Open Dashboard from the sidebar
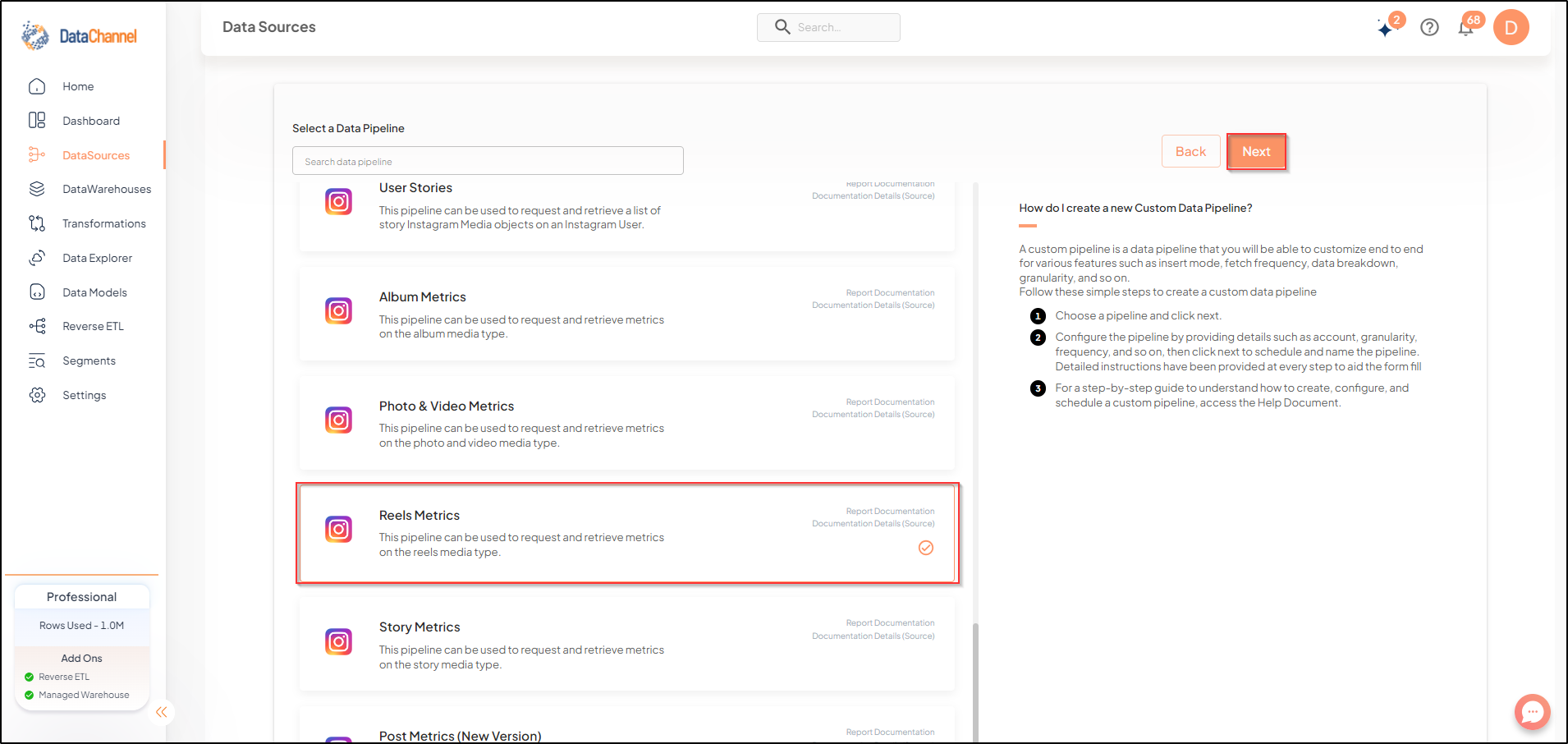 point(91,121)
